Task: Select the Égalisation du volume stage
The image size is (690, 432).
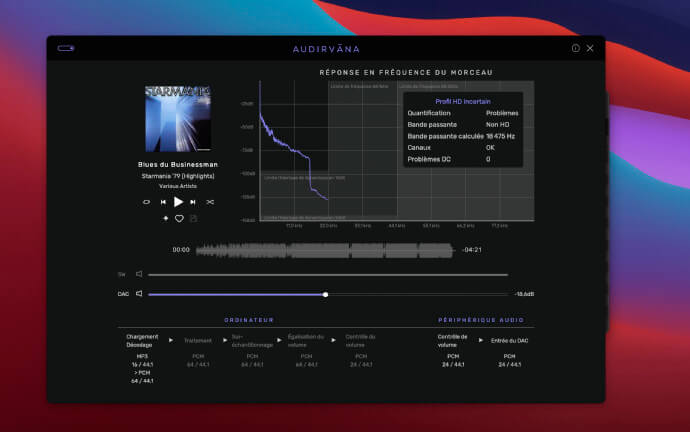Action: (306, 341)
